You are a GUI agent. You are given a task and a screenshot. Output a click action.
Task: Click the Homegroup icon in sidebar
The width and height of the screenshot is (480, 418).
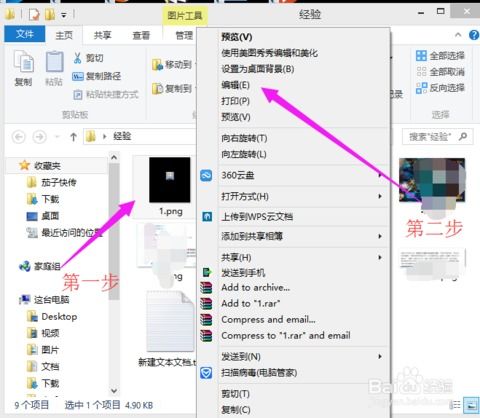[x=25, y=266]
